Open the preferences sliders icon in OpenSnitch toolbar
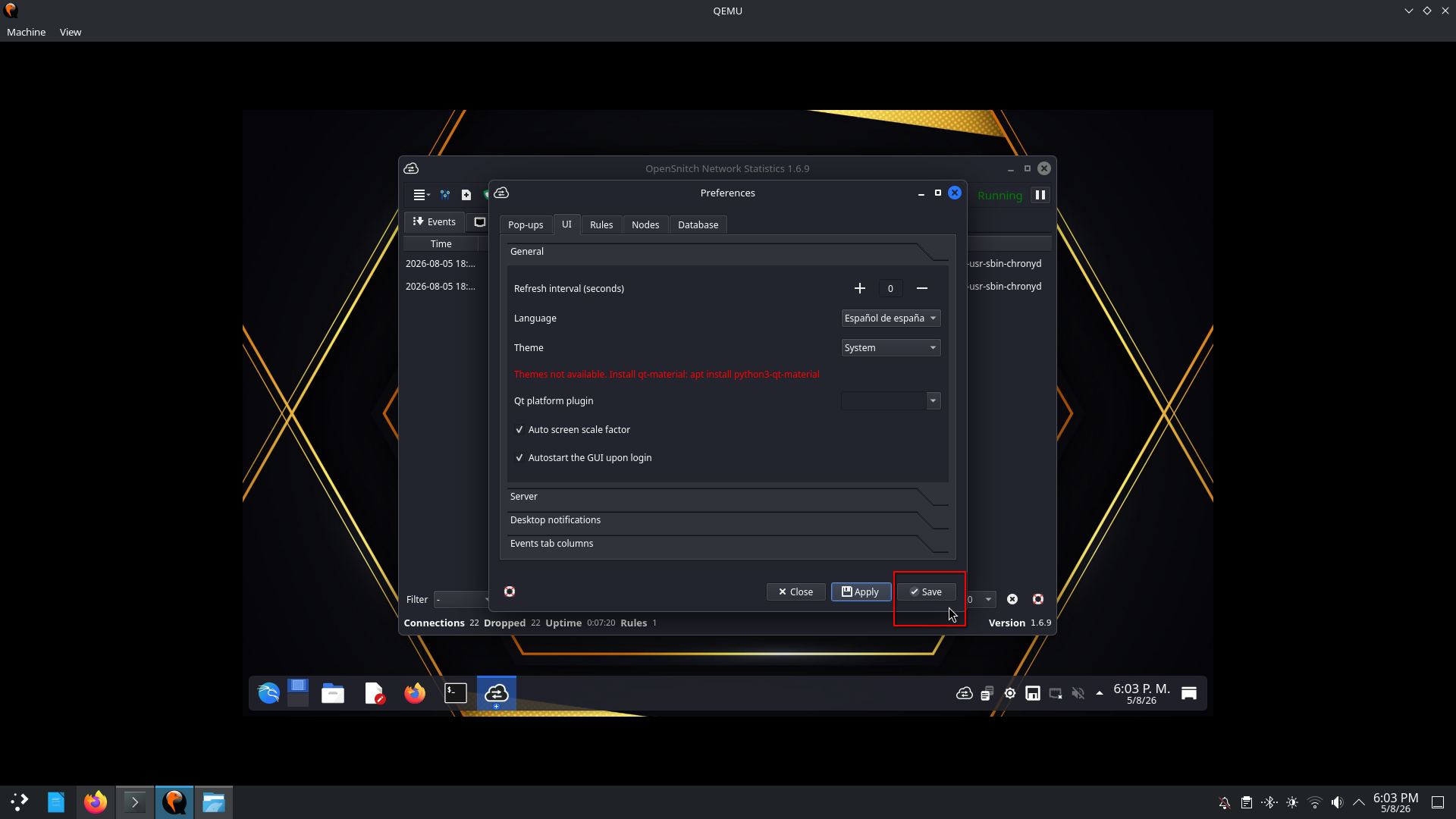The image size is (1456, 819). pyautogui.click(x=445, y=195)
